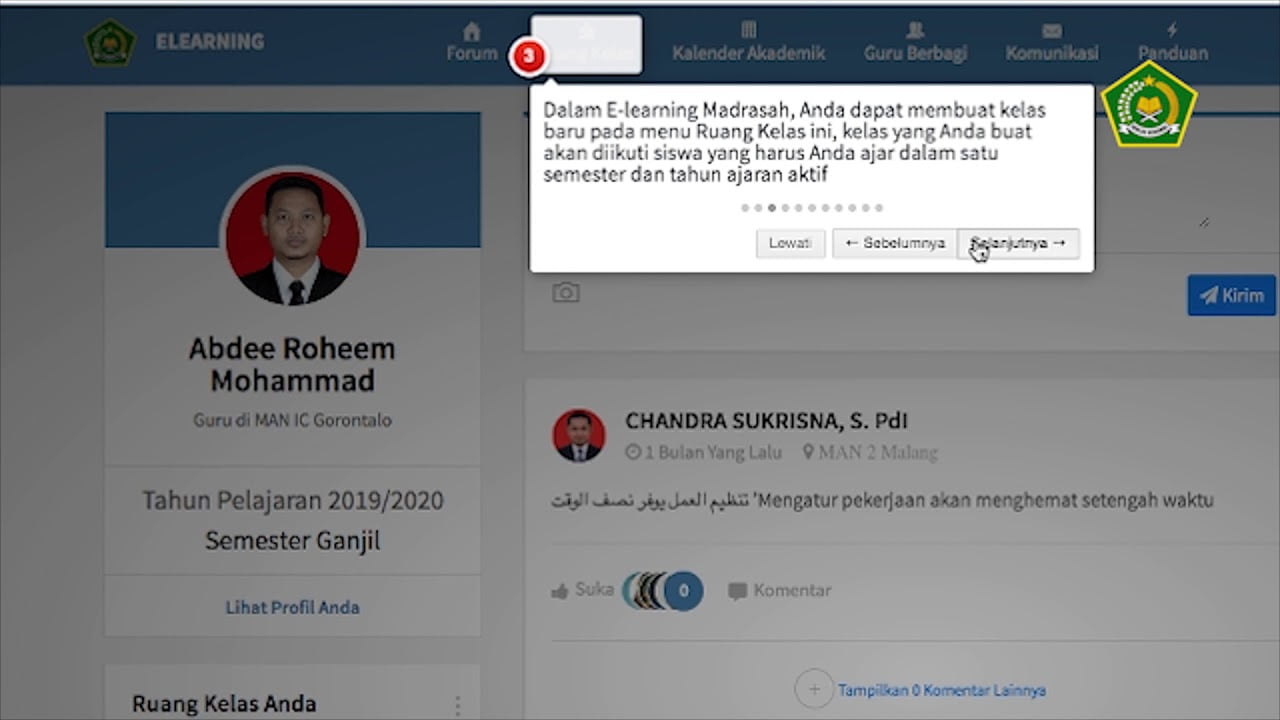
Task: Click Tampilkan 0 Komentar Lainnya link
Action: coord(941,690)
